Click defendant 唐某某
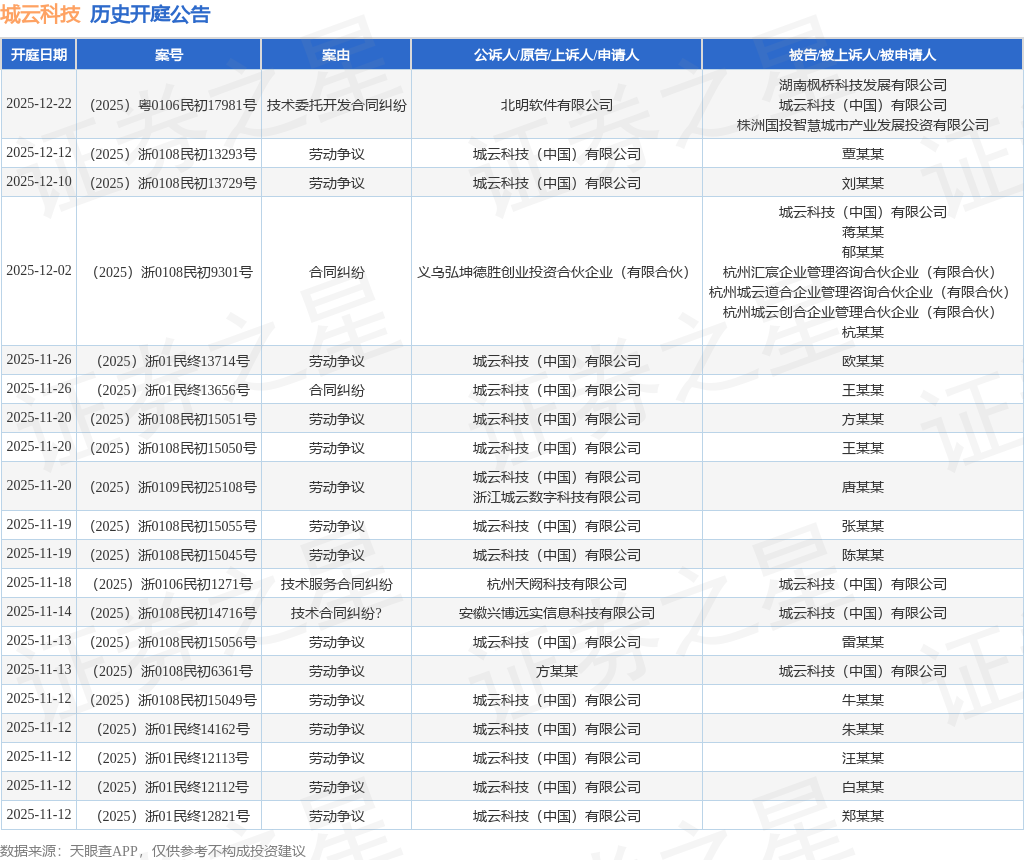The width and height of the screenshot is (1024, 860). point(863,487)
